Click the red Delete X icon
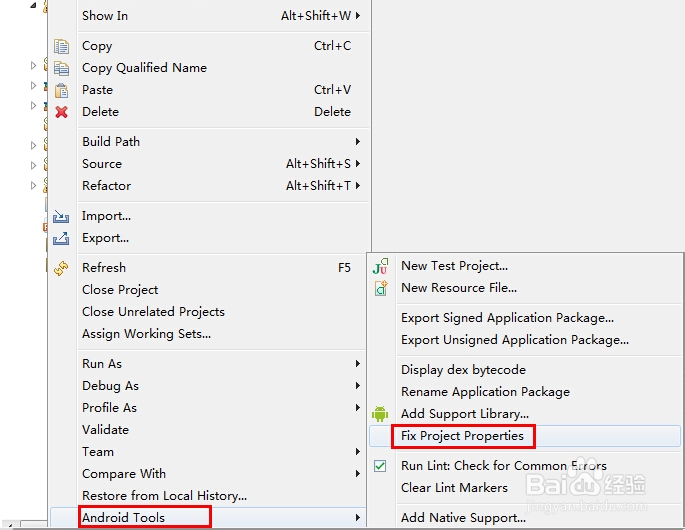685x530 pixels. [62, 112]
